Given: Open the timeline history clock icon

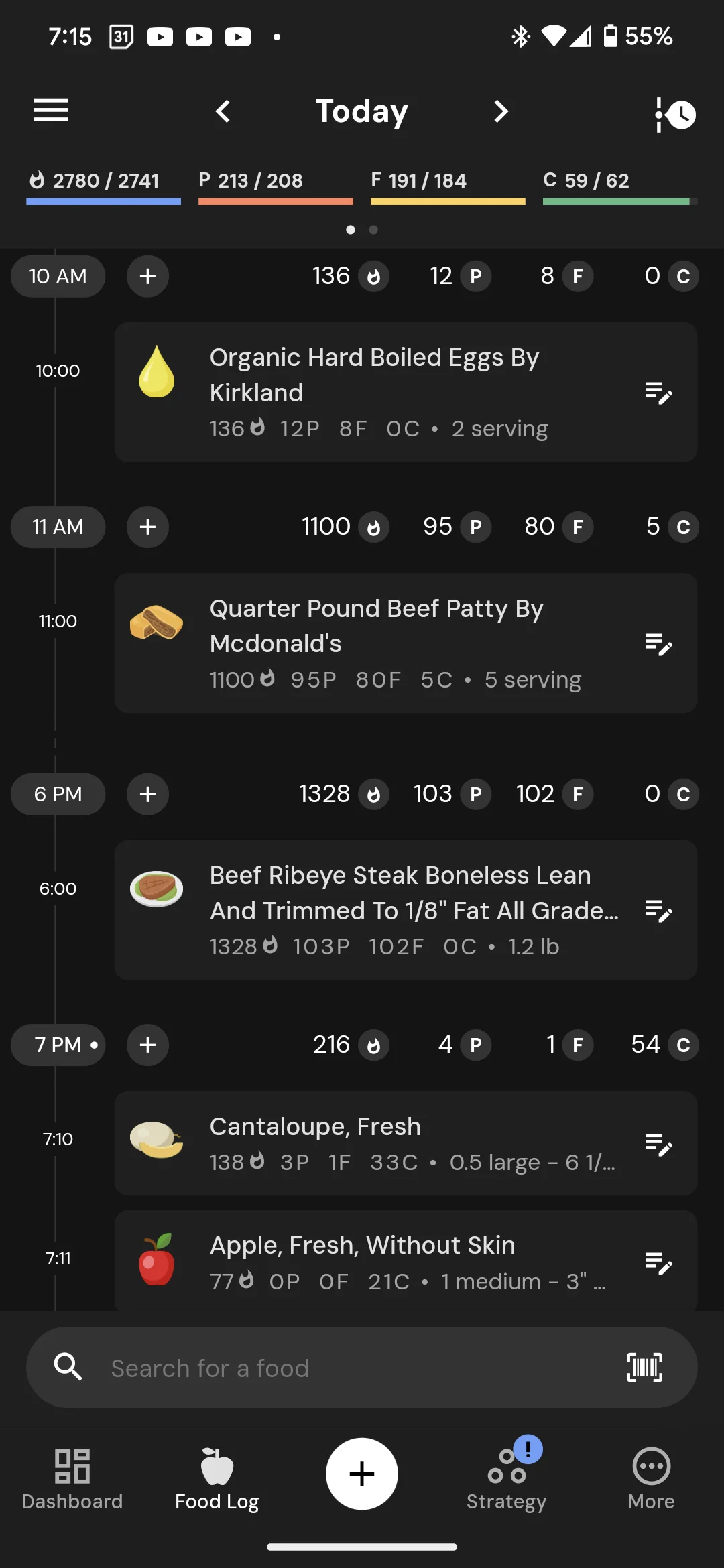Looking at the screenshot, I should click(x=676, y=114).
